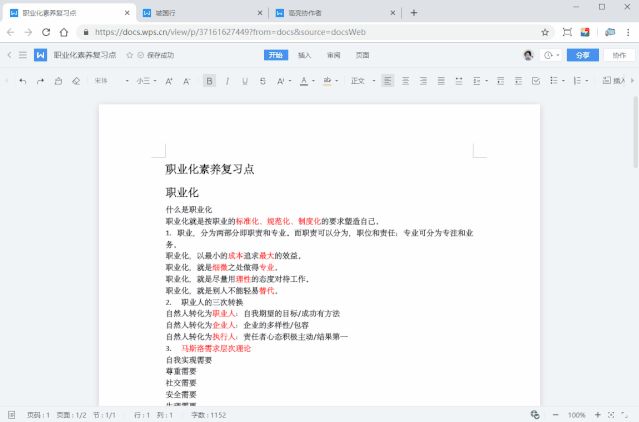
Task: Toggle italic formatting
Action: click(227, 81)
